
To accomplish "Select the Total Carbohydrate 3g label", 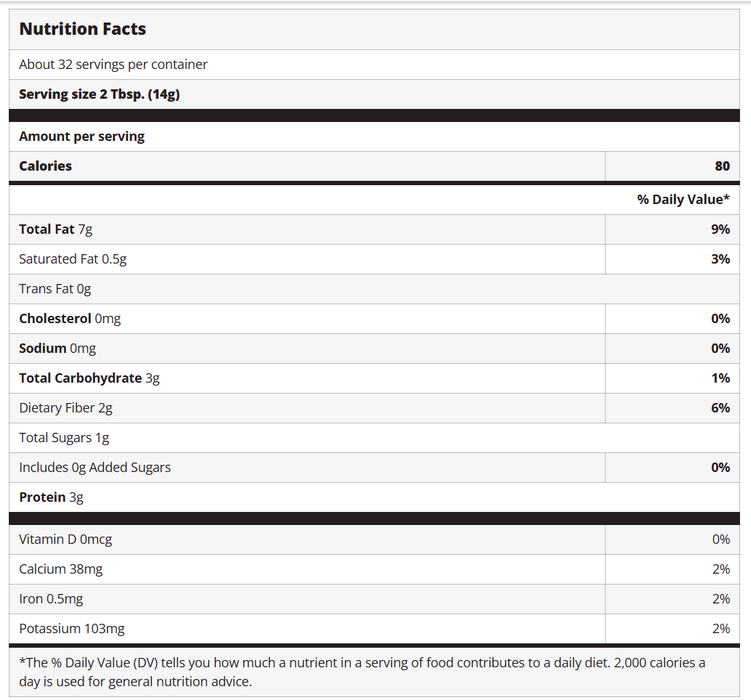I will (89, 378).
